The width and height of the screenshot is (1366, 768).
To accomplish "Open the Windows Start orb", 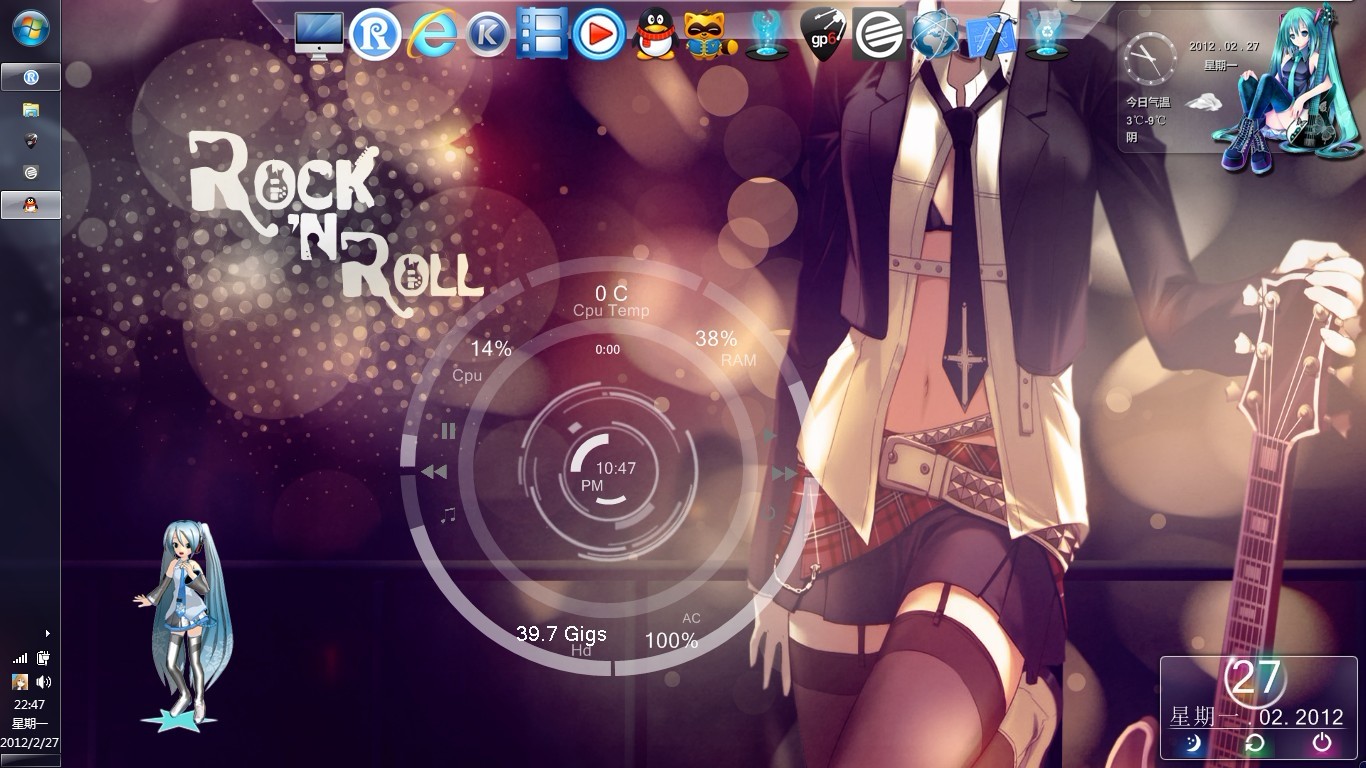I will 30,27.
